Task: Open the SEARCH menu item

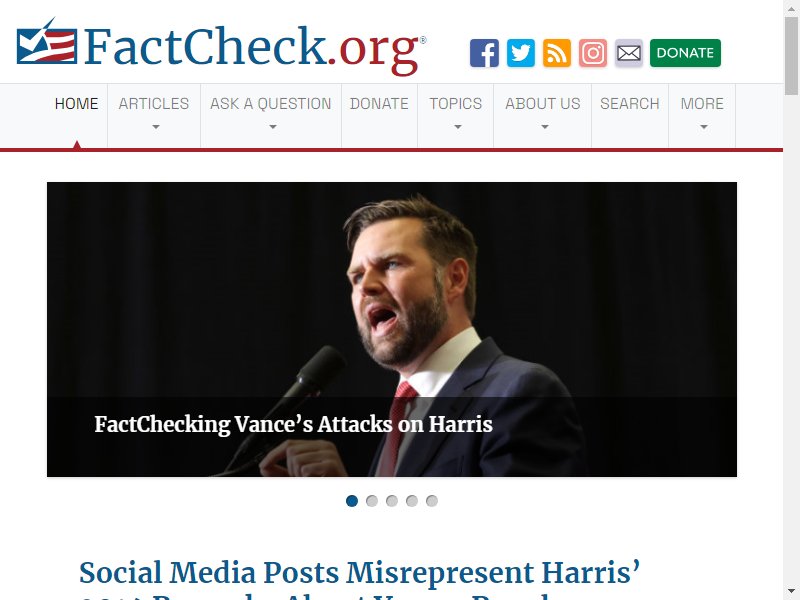Action: [x=630, y=104]
